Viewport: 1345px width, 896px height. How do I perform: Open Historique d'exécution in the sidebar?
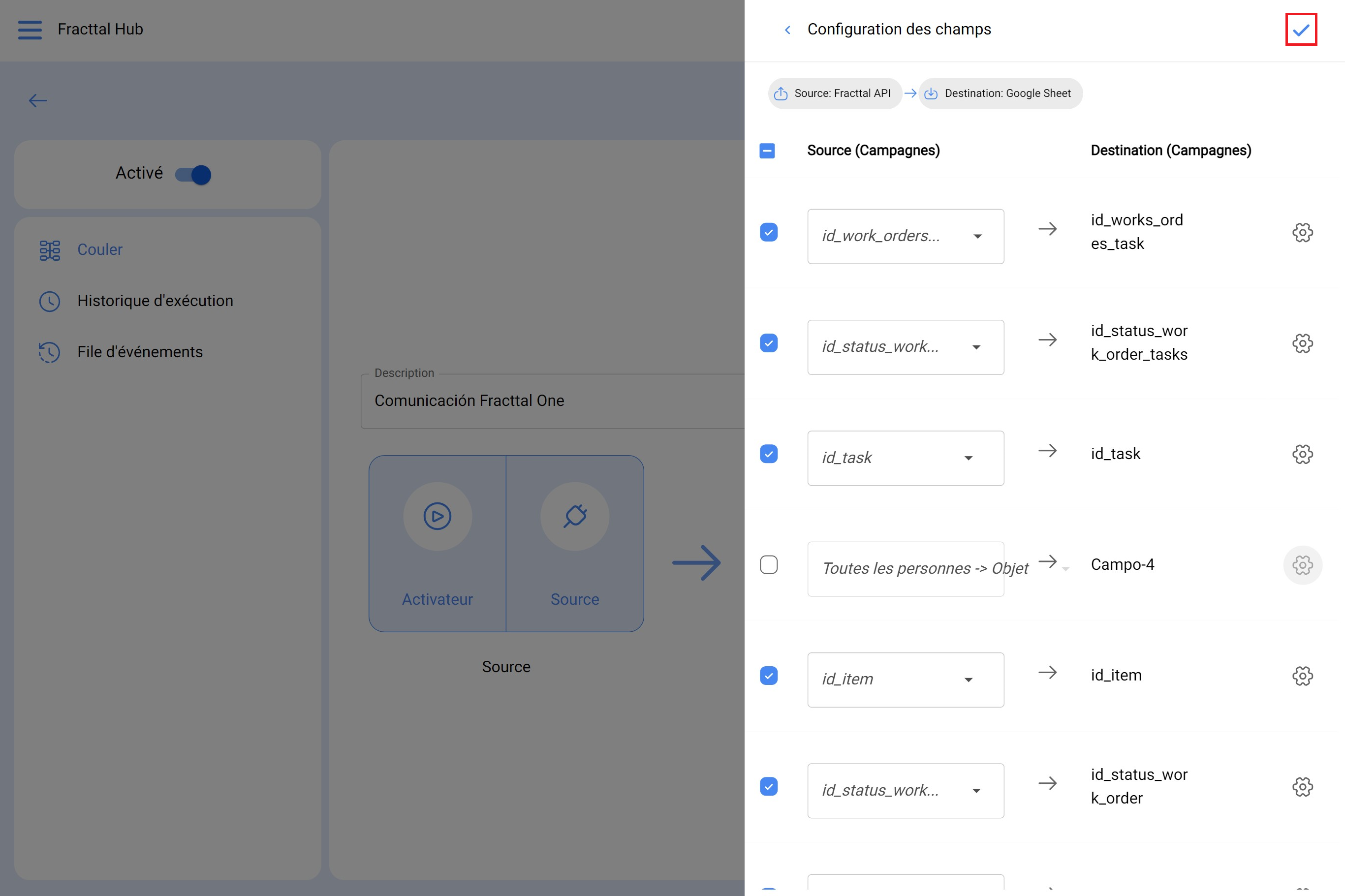click(155, 301)
